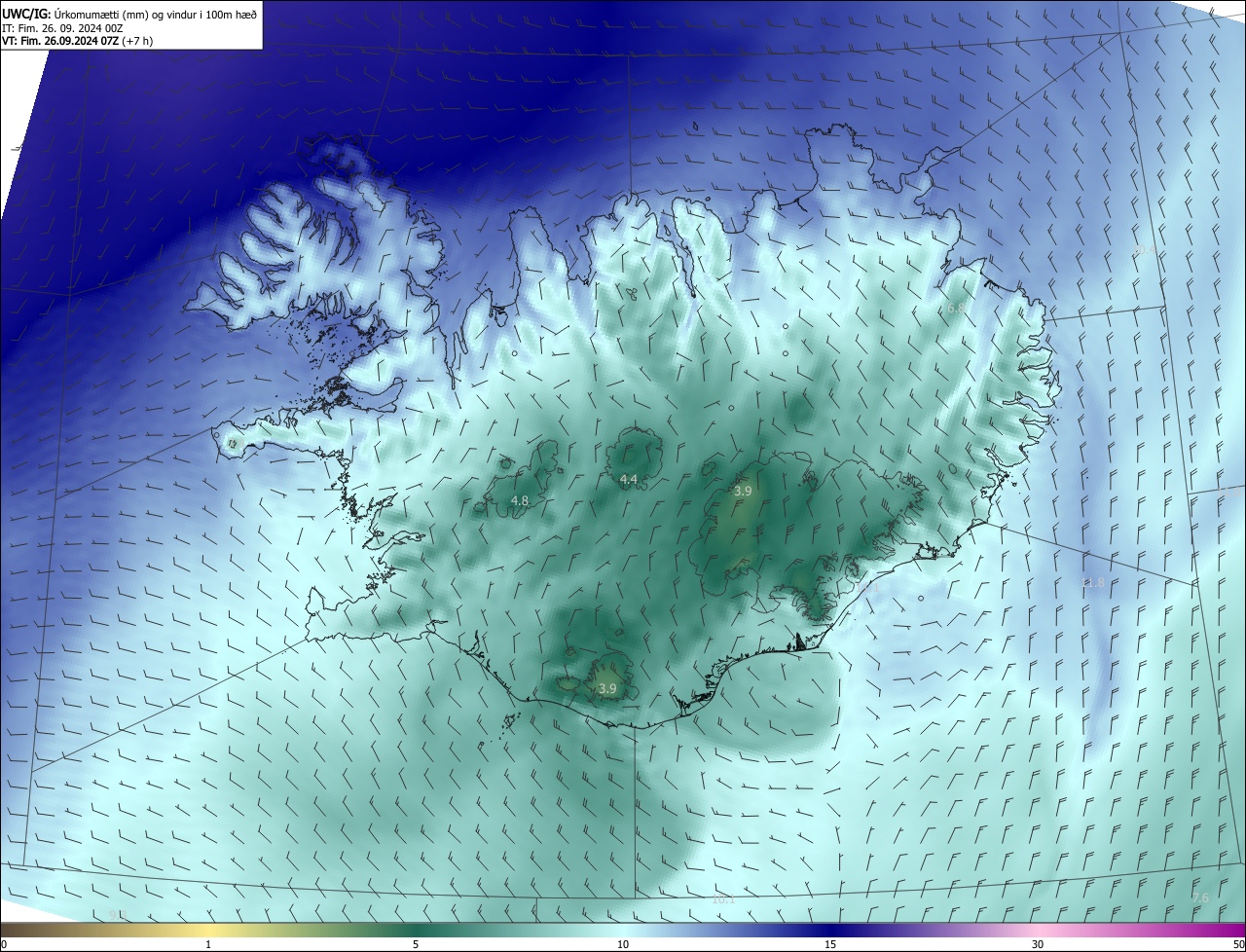Click the 5 tick on the color scale
This screenshot has width=1246, height=952.
pyautogui.click(x=416, y=944)
